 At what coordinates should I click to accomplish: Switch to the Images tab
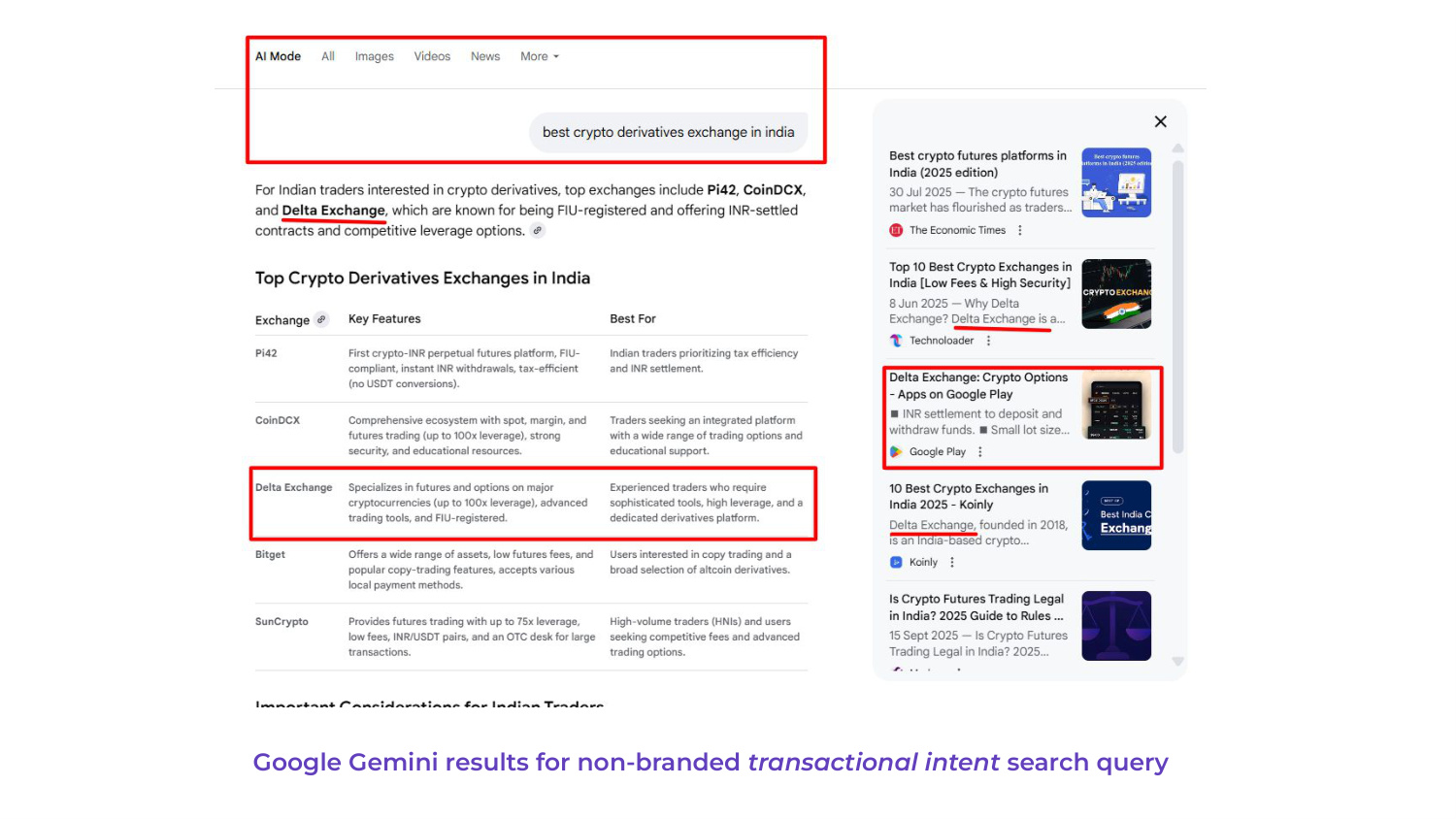[x=374, y=56]
